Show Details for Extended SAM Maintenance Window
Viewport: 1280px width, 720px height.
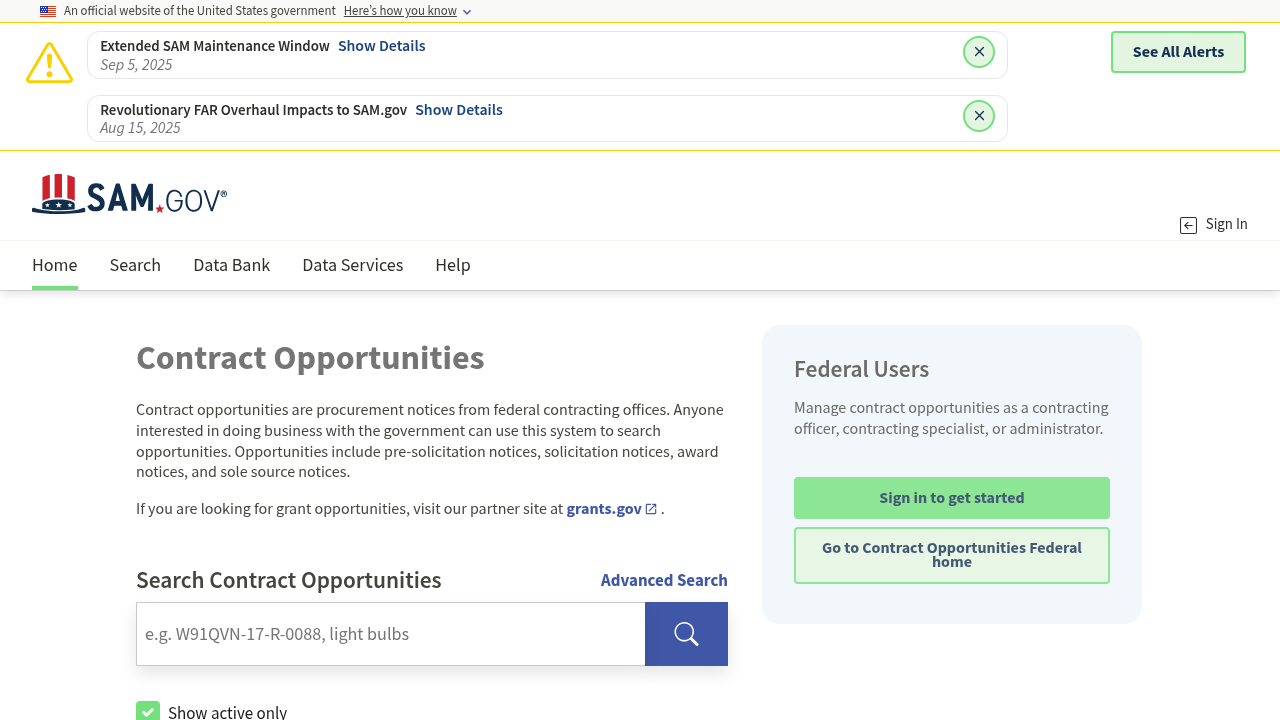pyautogui.click(x=381, y=46)
